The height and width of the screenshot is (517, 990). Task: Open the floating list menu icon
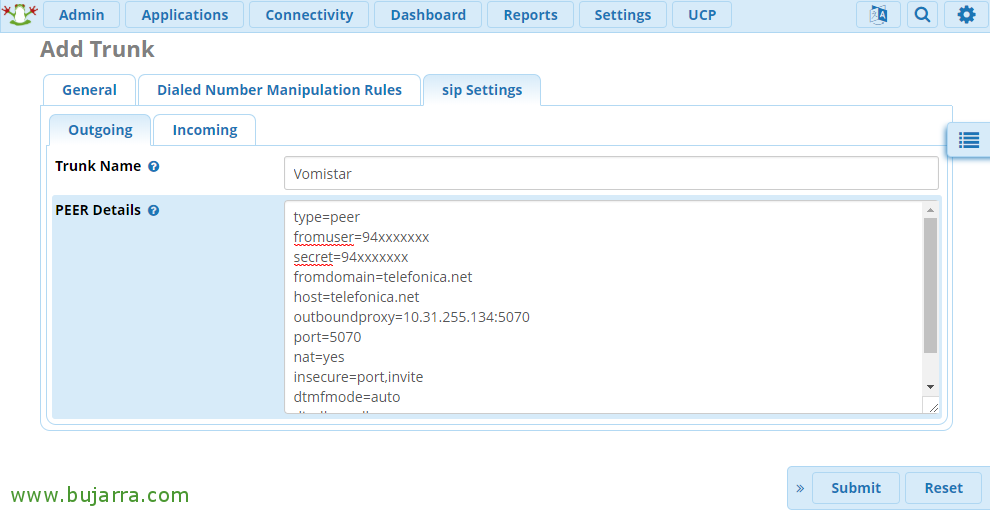coord(969,140)
